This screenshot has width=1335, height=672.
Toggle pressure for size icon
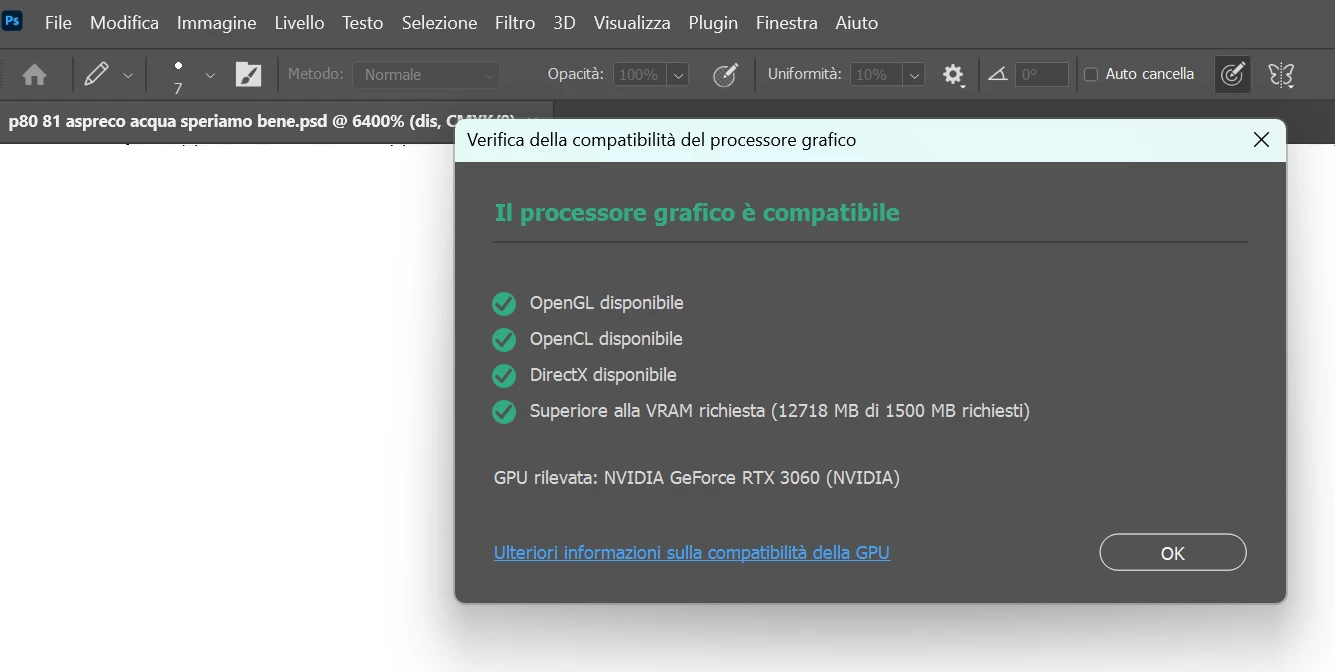(1233, 74)
